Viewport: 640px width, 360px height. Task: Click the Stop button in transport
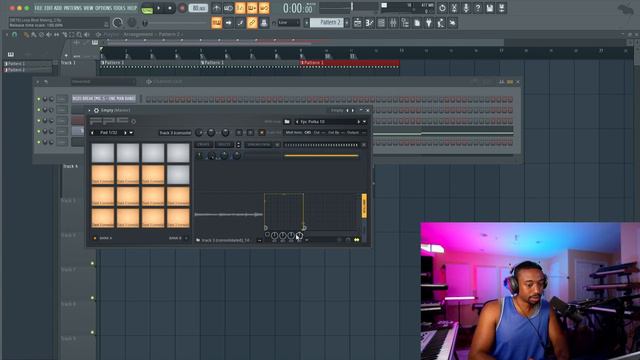coord(170,8)
